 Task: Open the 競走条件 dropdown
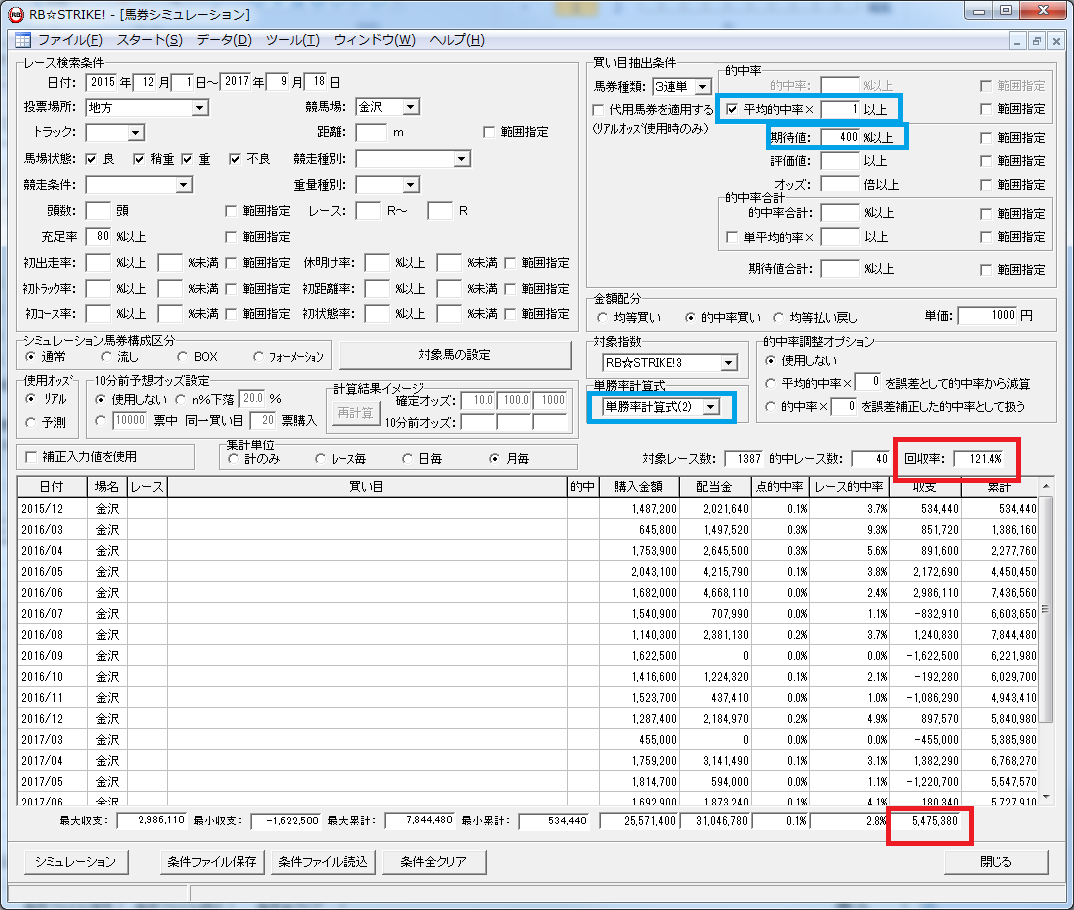pyautogui.click(x=183, y=186)
